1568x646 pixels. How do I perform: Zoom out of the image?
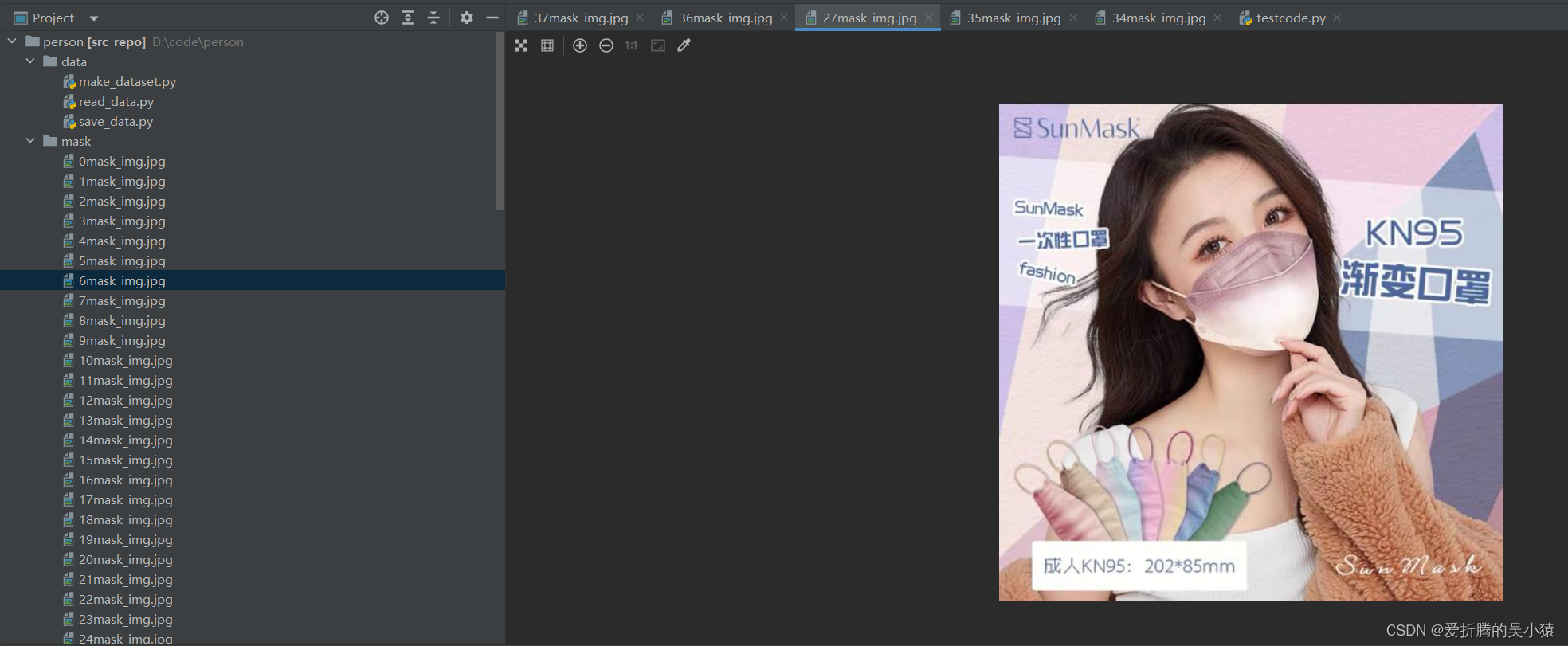point(606,45)
